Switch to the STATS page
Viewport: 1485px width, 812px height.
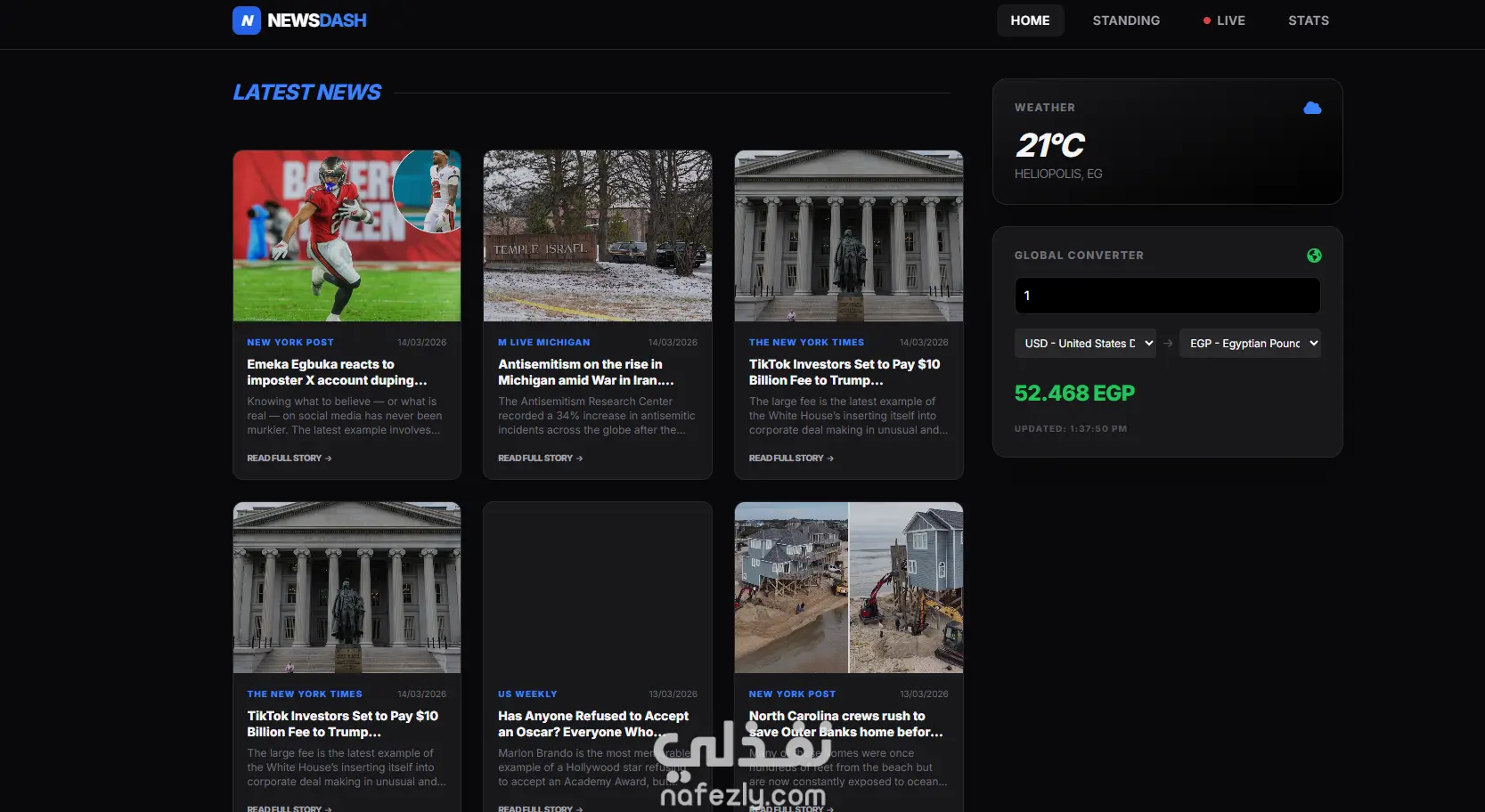(1309, 20)
